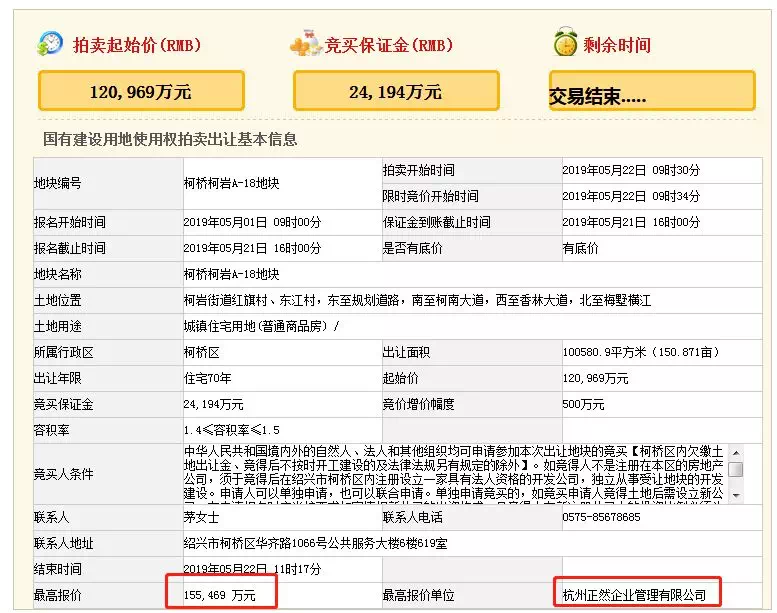This screenshot has height=613, width=777.
Task: Click 柯桥柯岩A-18地块 value in 地块名称 row
Action: pyautogui.click(x=231, y=275)
